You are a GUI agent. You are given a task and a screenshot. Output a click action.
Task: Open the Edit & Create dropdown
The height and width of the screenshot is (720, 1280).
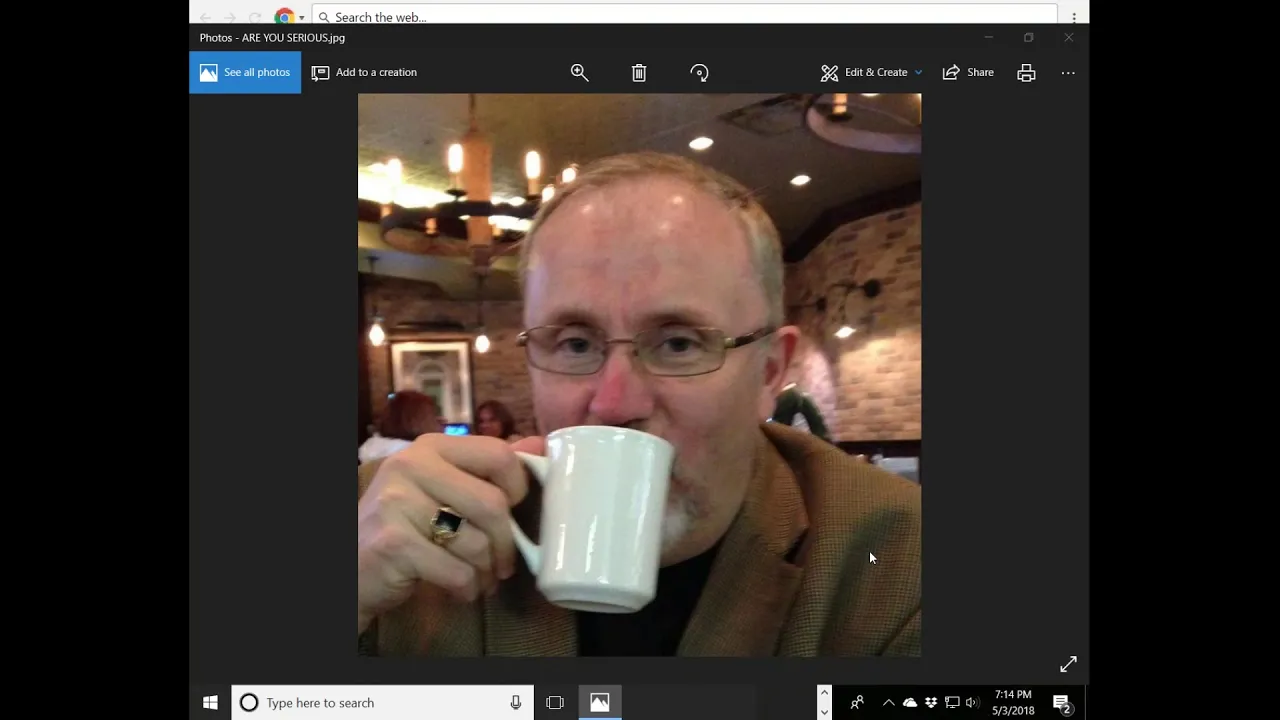(871, 72)
